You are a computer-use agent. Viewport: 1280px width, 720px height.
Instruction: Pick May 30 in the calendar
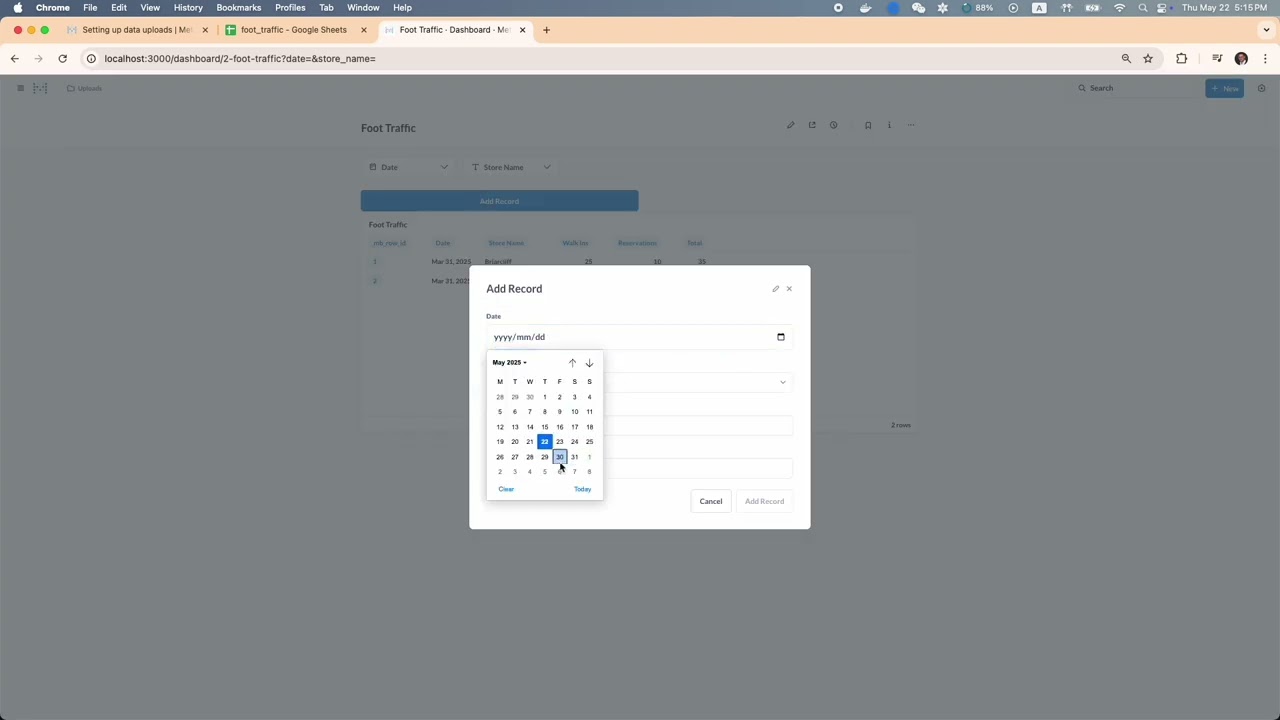[559, 457]
